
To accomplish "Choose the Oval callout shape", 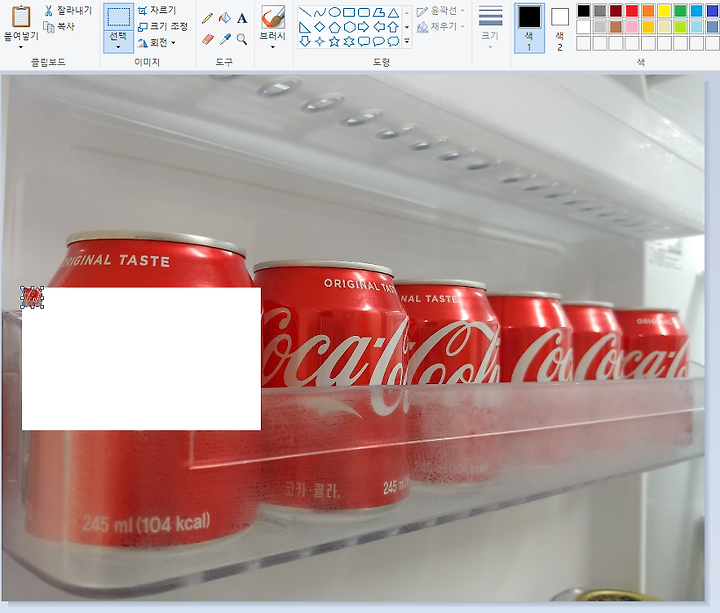I will point(378,42).
